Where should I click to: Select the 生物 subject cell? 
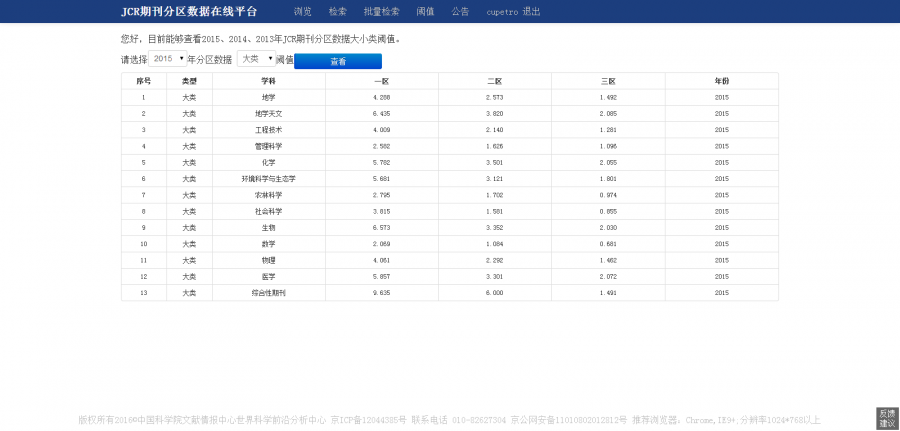pos(269,228)
